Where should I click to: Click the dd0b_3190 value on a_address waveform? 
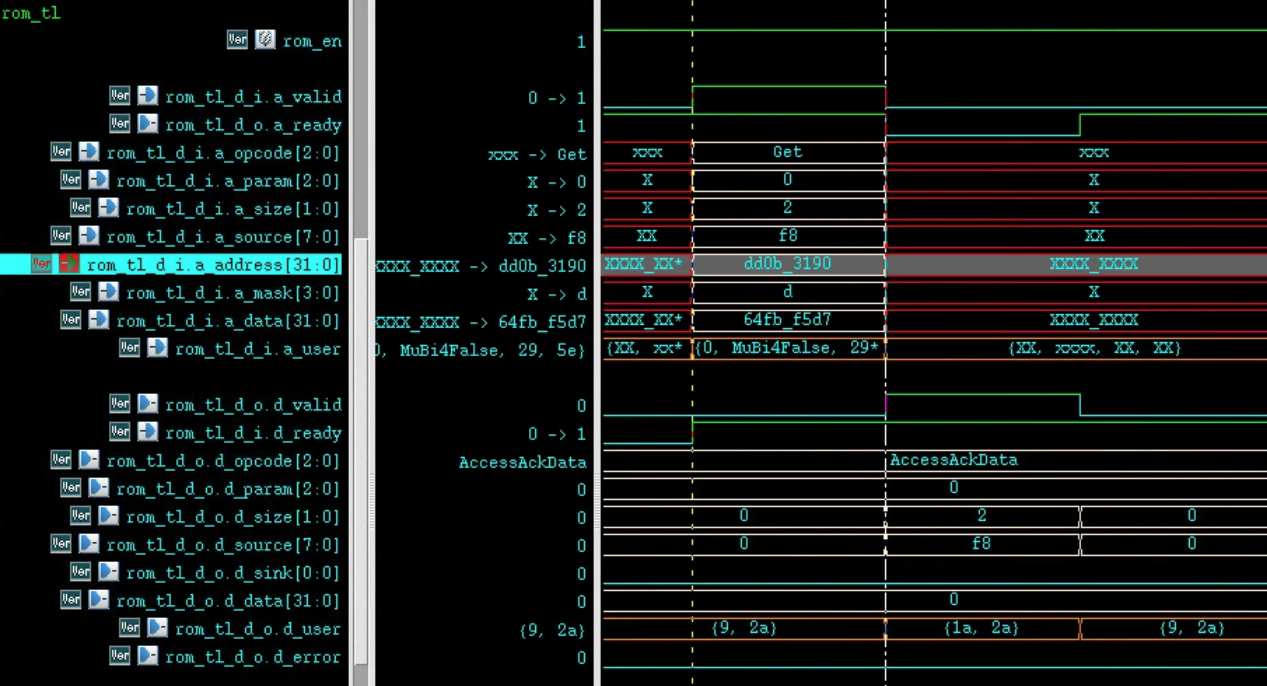click(787, 264)
